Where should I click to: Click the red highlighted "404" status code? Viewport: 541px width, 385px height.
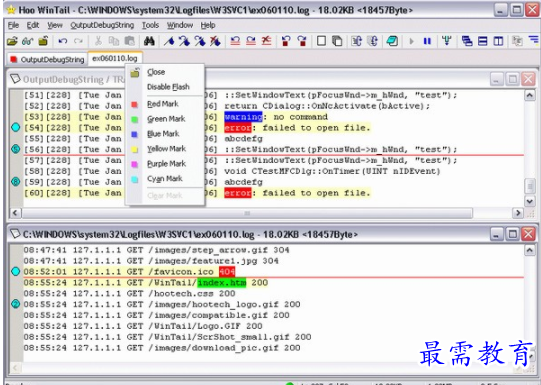227,272
